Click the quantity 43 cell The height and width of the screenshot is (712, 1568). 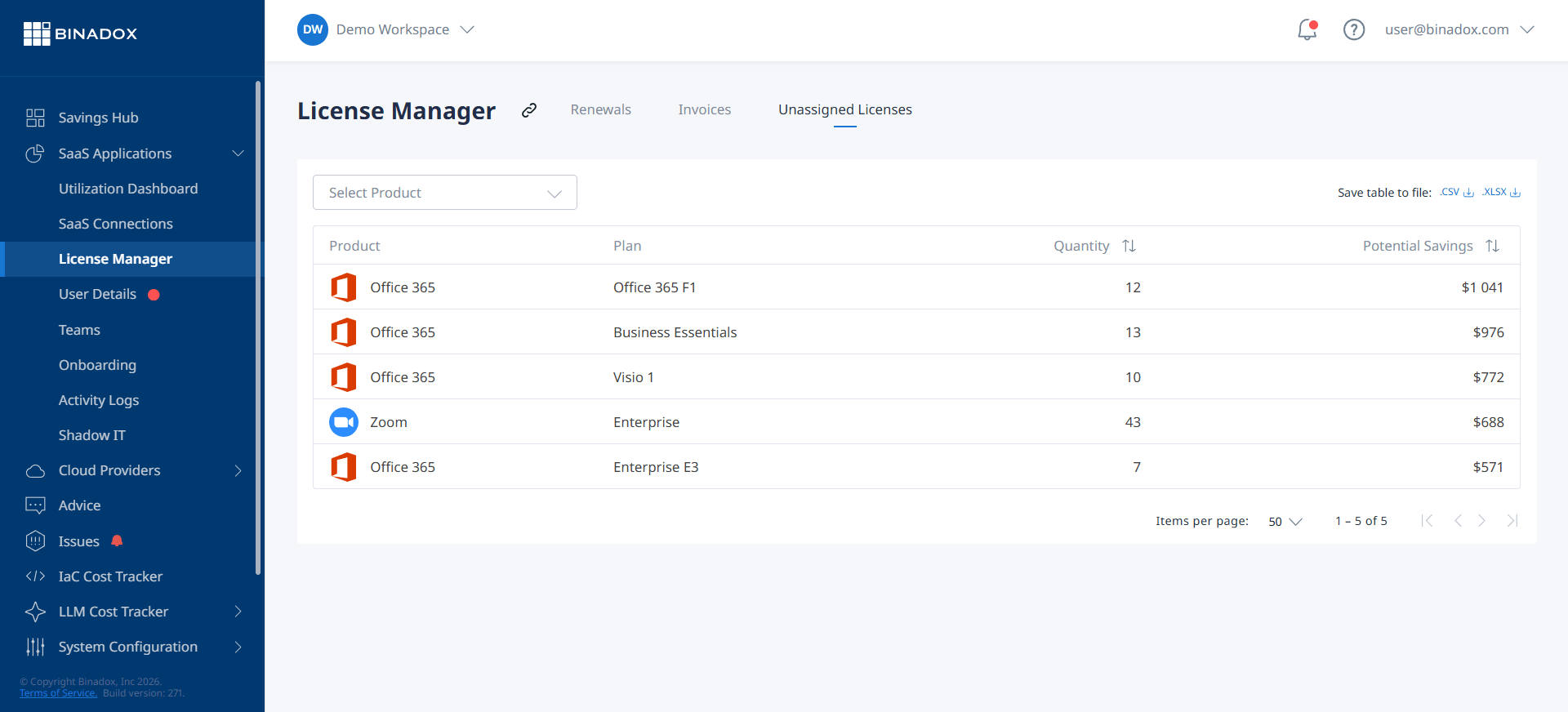coord(1133,422)
